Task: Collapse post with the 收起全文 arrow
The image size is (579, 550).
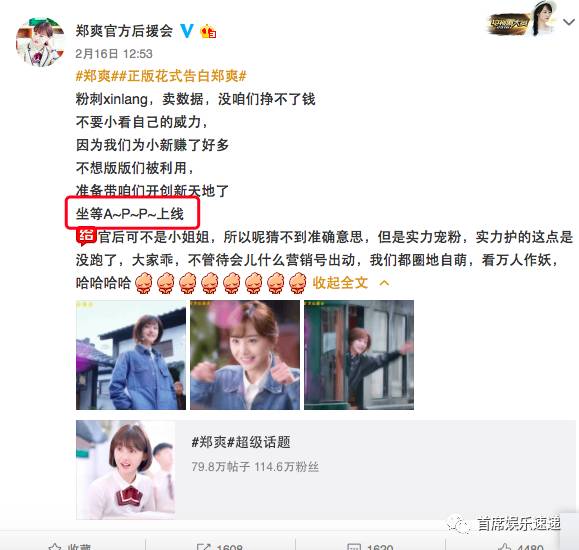Action: 384,283
